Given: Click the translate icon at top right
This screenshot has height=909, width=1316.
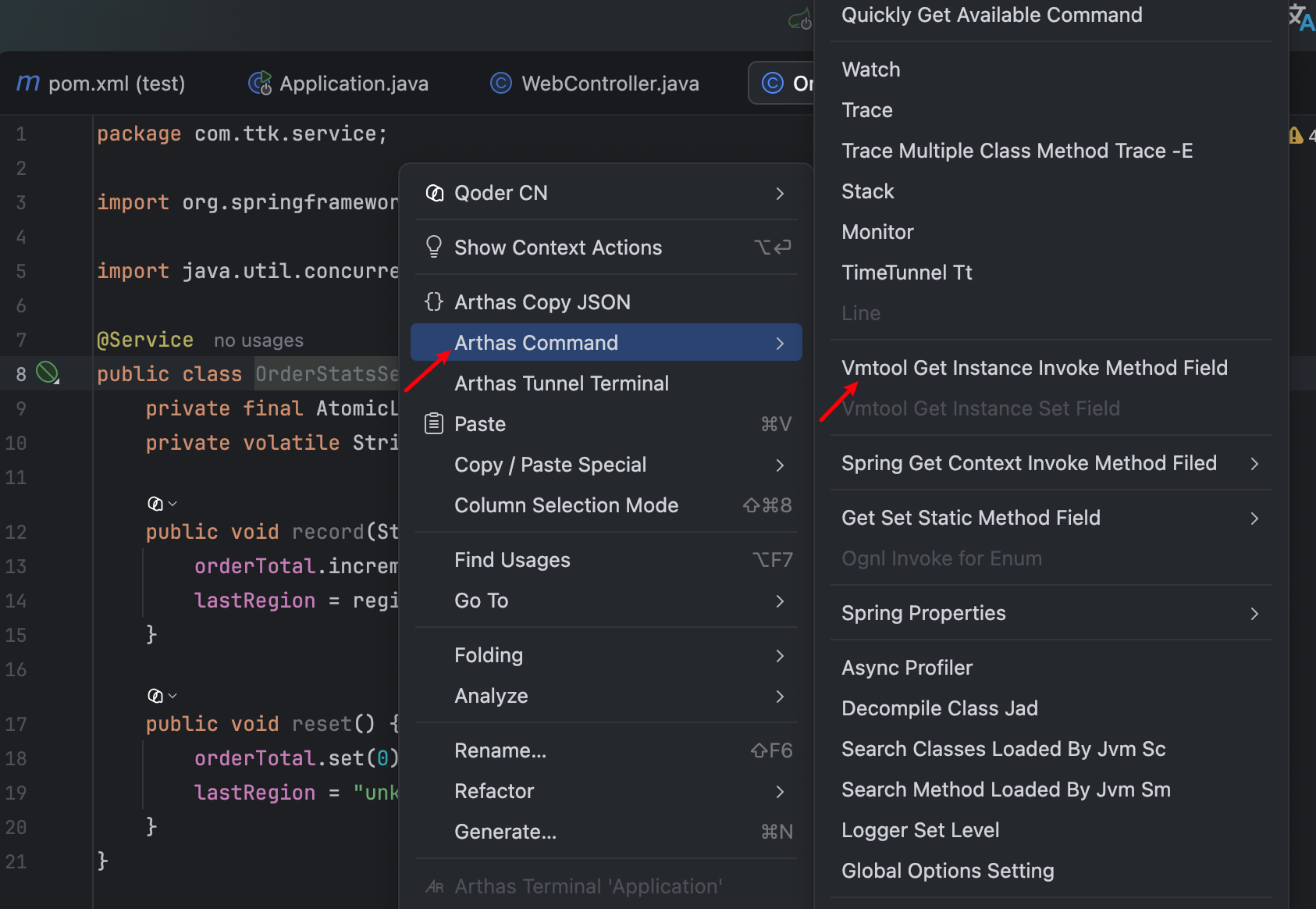Looking at the screenshot, I should [1301, 17].
